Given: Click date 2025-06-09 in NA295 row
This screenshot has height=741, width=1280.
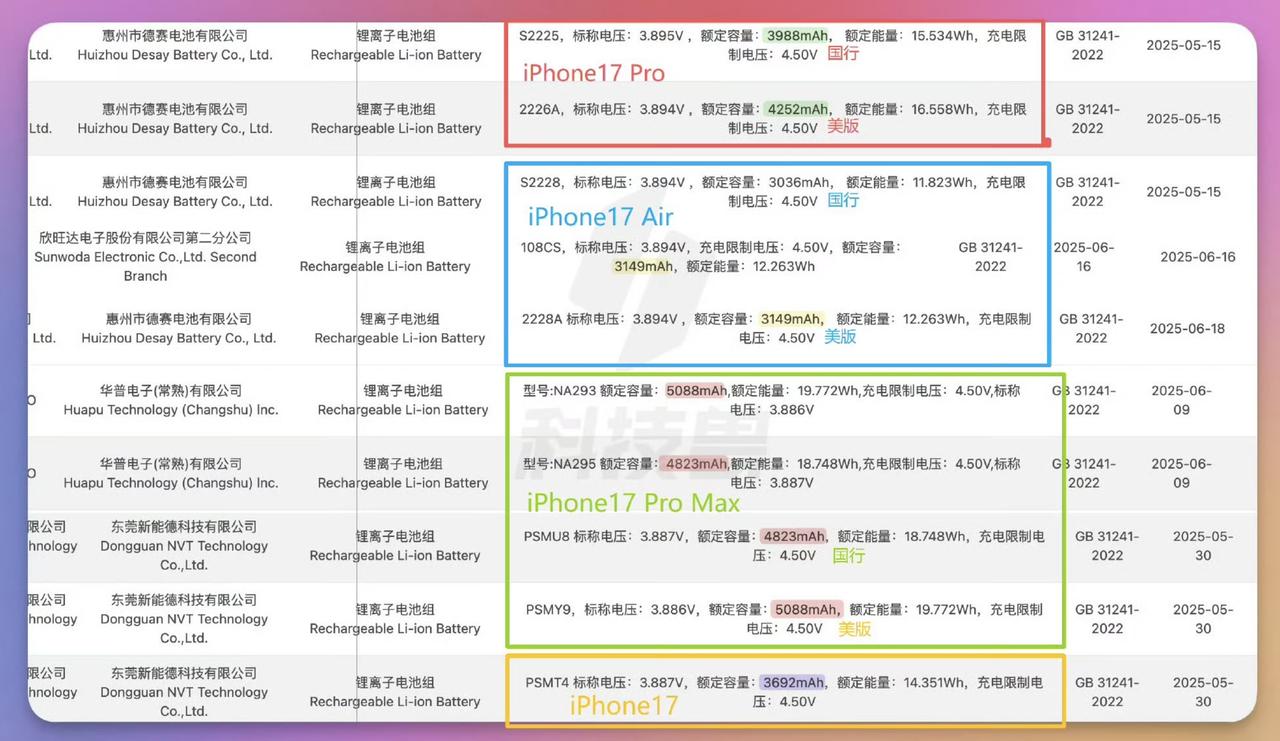Looking at the screenshot, I should click(x=1181, y=473).
